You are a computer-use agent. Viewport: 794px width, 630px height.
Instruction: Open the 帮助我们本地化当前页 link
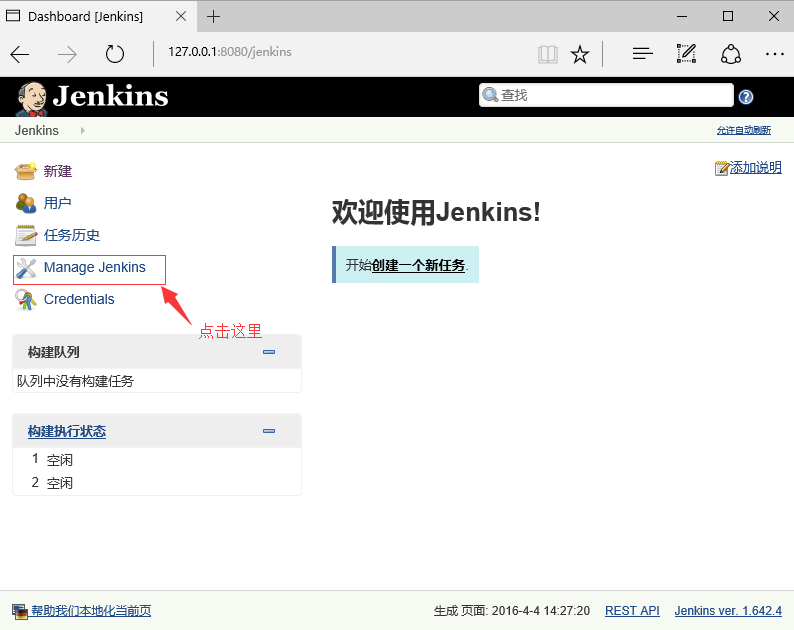[x=91, y=611]
